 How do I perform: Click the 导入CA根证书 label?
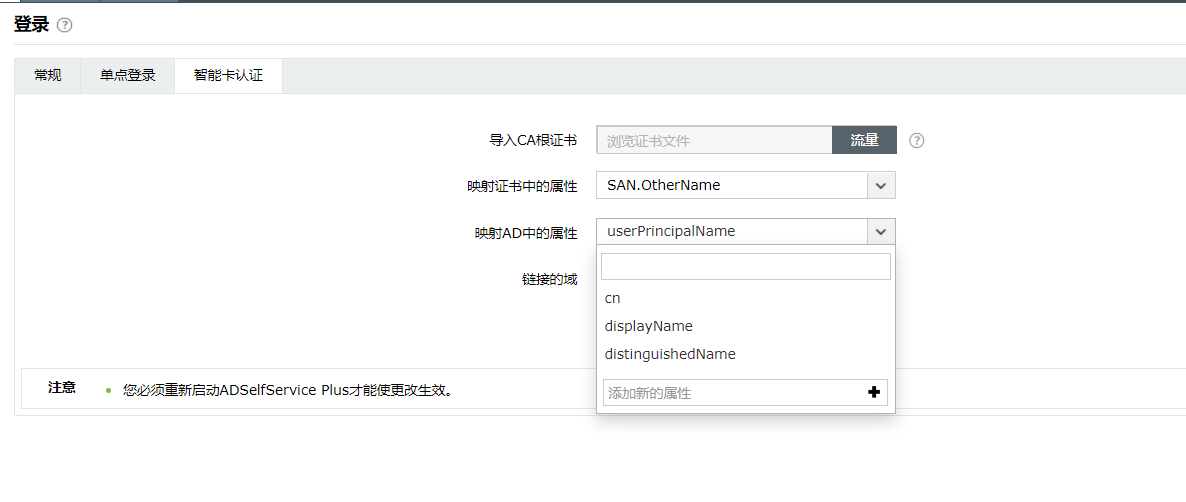coord(533,141)
